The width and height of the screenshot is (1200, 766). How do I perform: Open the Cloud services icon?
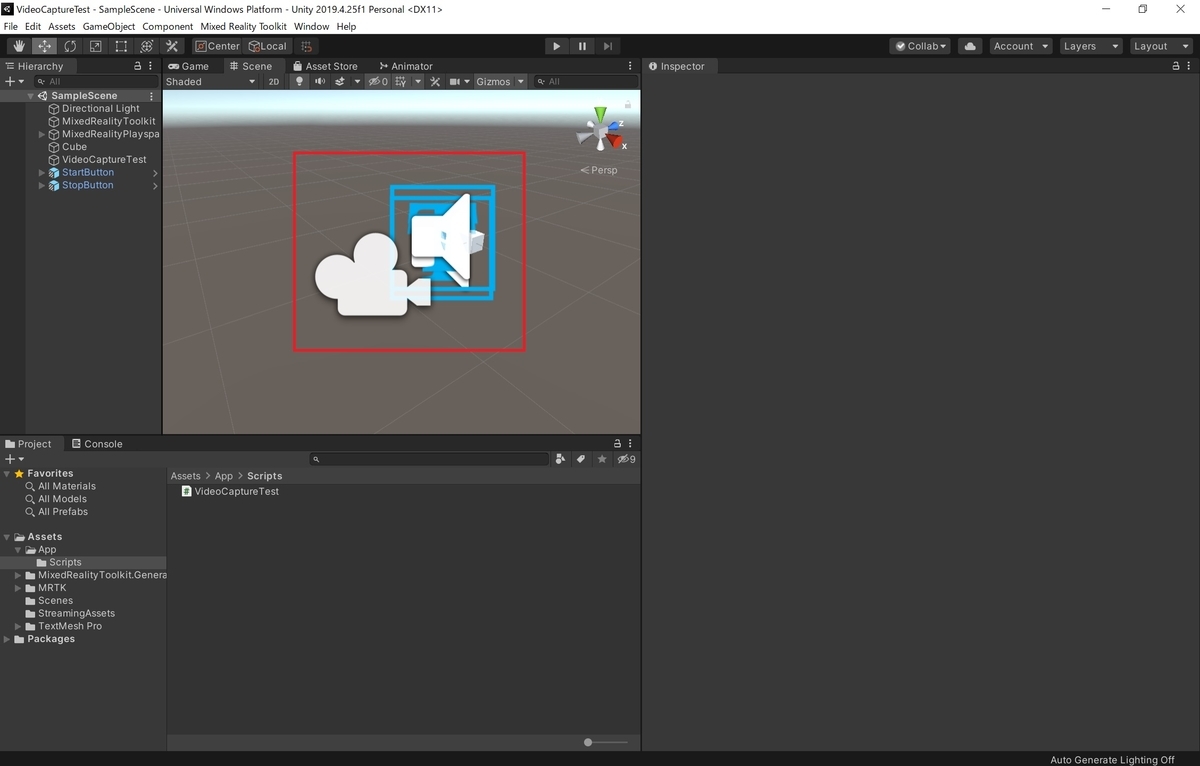point(970,46)
